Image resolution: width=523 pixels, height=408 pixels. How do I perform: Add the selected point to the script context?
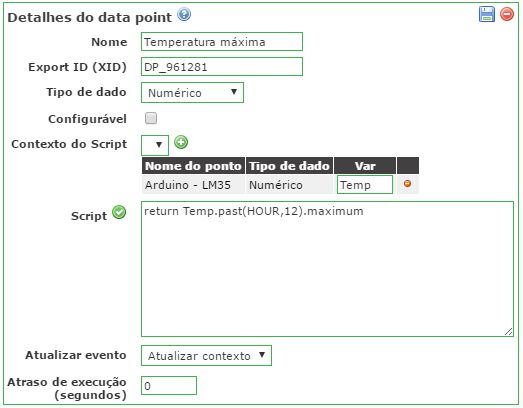pyautogui.click(x=181, y=143)
